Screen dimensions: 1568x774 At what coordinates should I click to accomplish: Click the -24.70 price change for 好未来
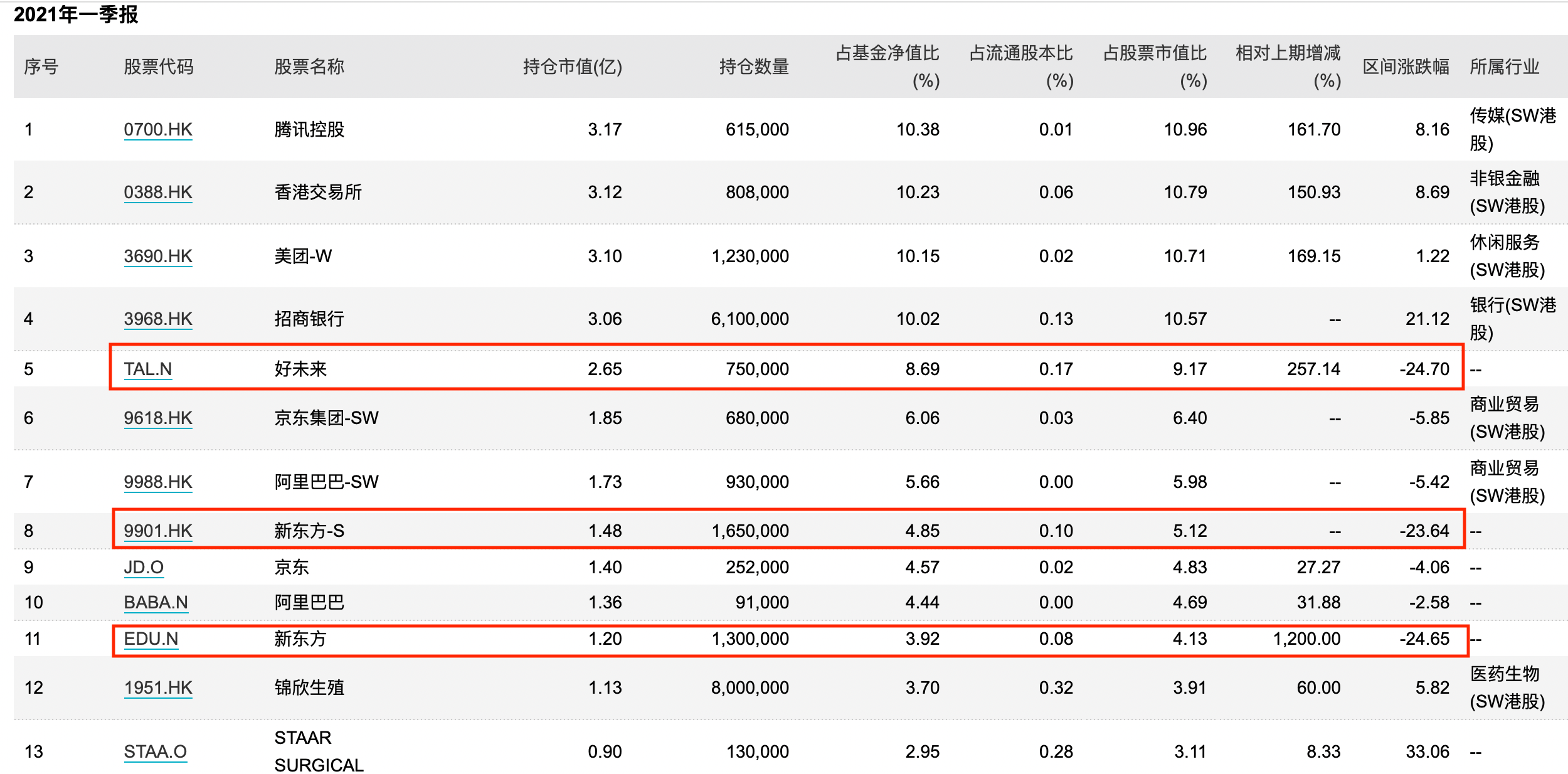[1424, 369]
